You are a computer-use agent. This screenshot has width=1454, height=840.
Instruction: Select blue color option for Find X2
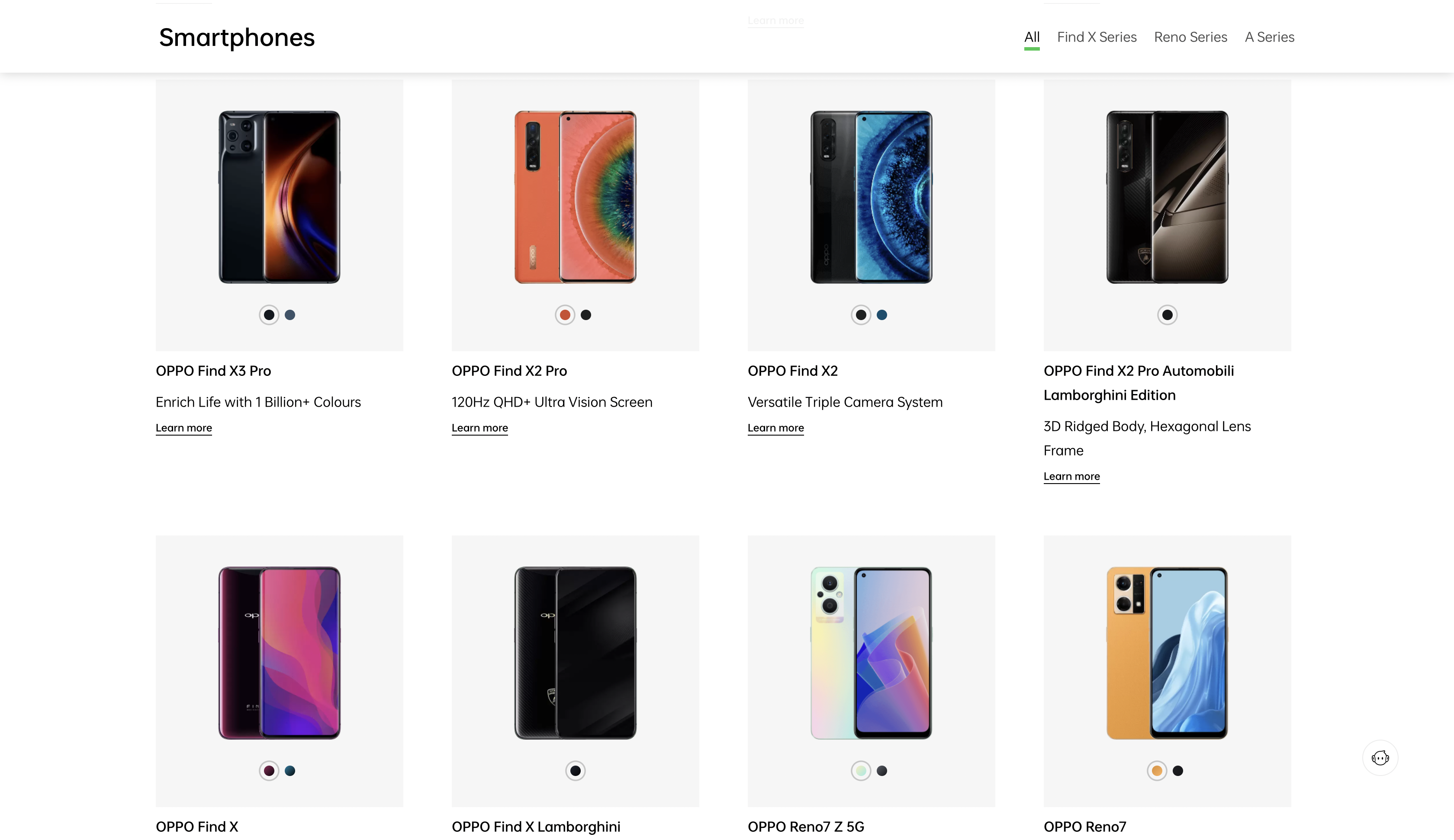click(x=882, y=315)
